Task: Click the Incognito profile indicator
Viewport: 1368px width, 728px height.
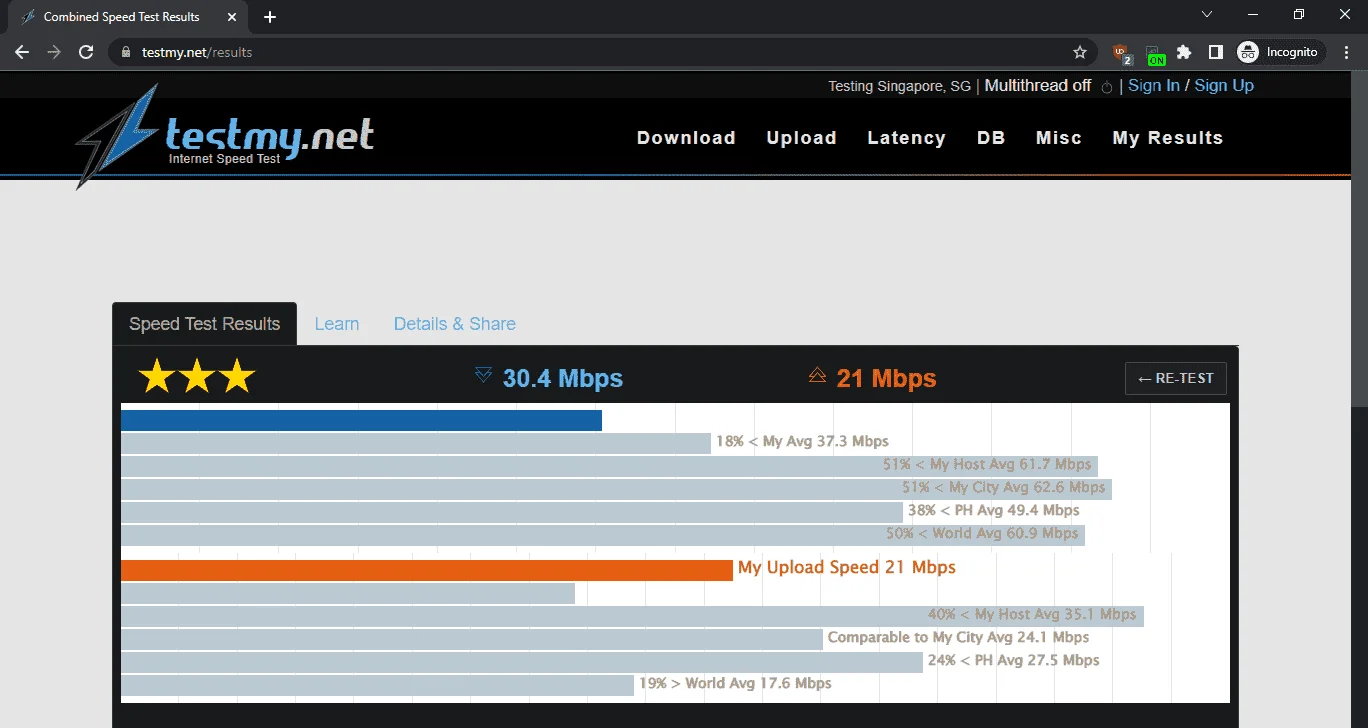Action: 1281,52
